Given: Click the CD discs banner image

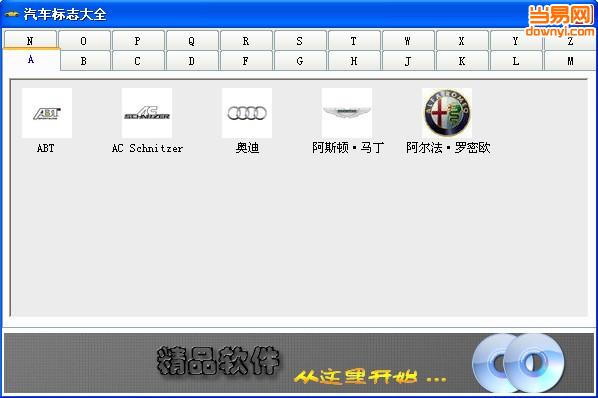Looking at the screenshot, I should 518,363.
